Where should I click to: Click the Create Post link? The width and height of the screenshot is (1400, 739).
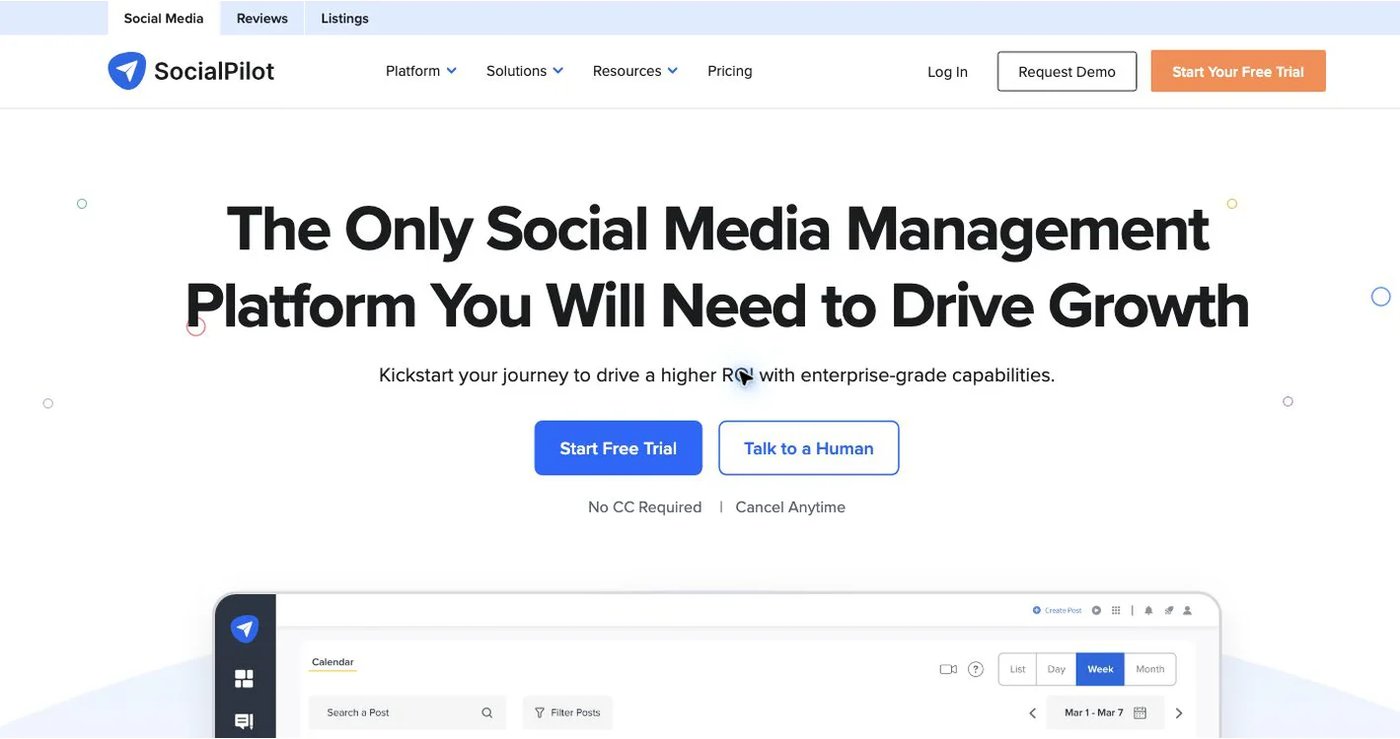pyautogui.click(x=1057, y=610)
